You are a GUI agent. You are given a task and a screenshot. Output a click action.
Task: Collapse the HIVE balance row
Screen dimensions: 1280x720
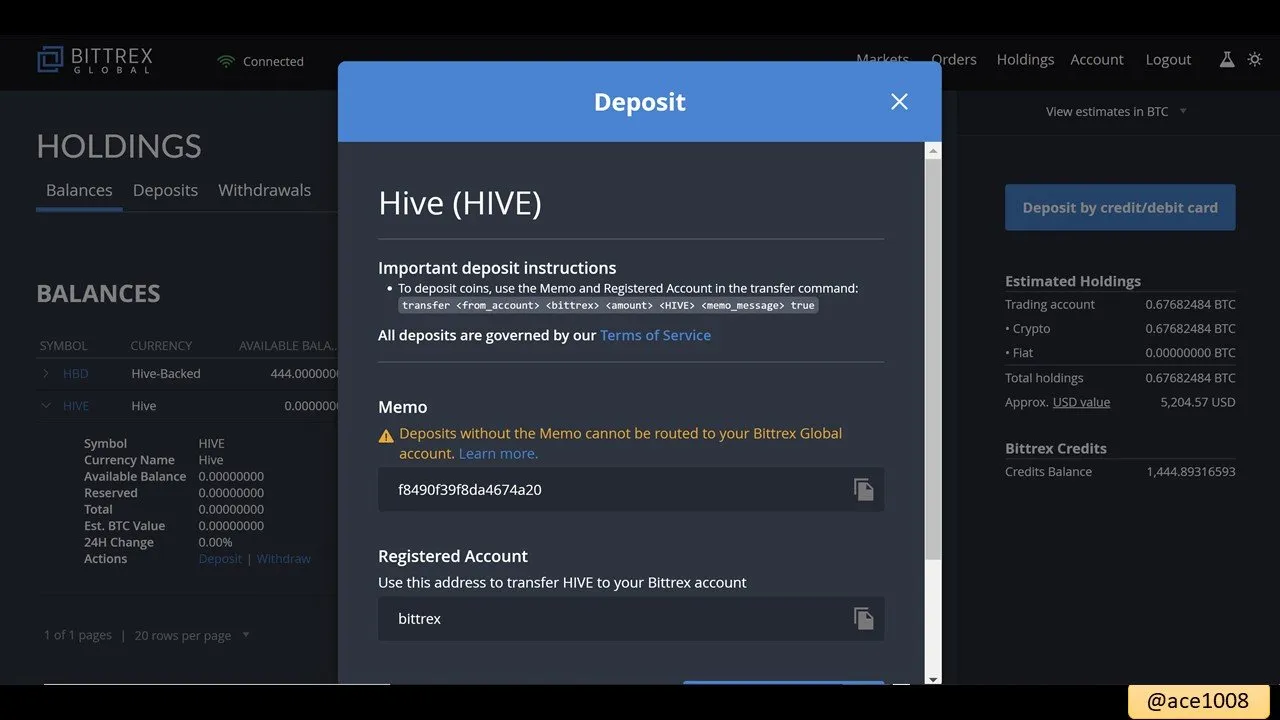click(46, 406)
